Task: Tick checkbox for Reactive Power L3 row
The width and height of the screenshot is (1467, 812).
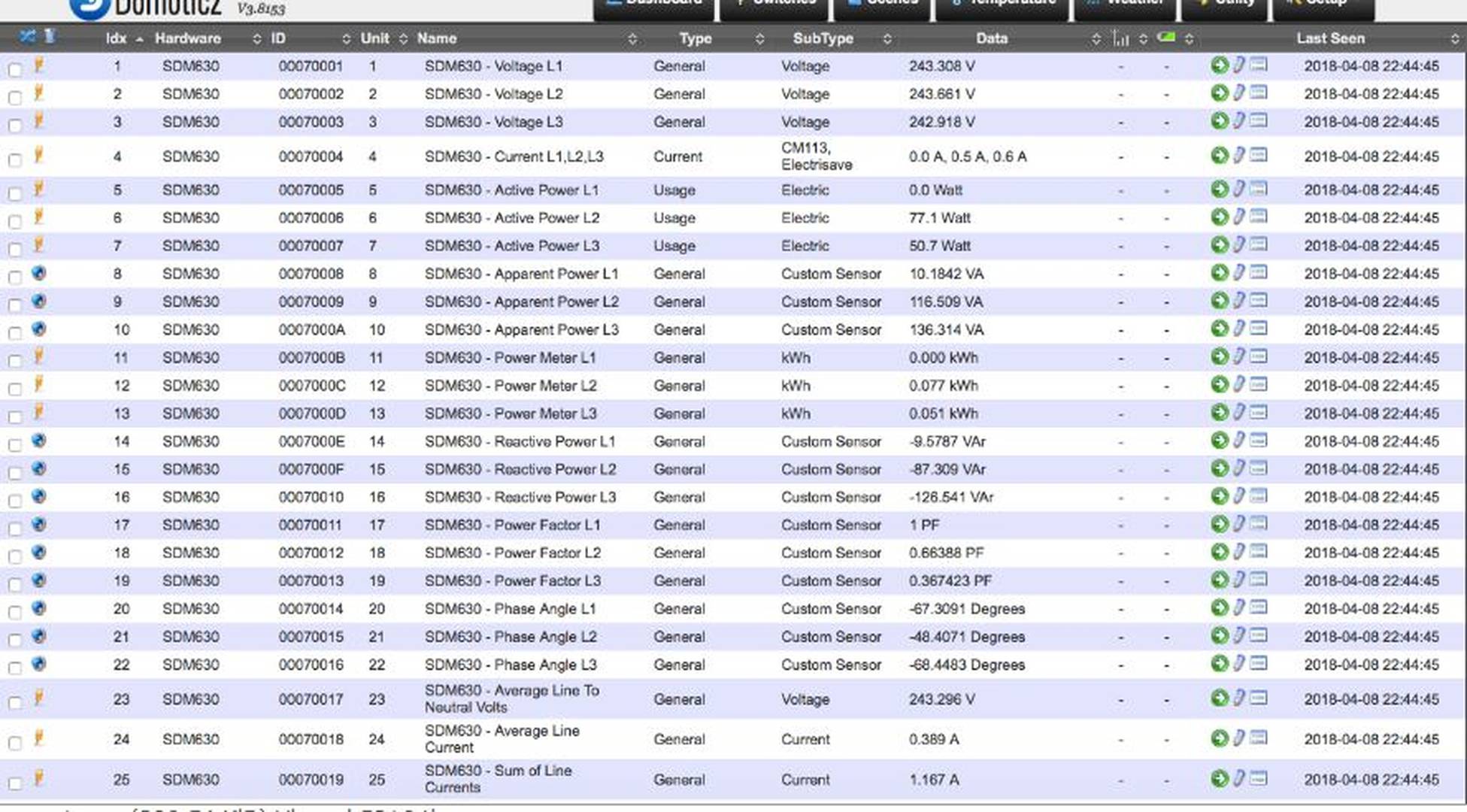Action: click(15, 501)
